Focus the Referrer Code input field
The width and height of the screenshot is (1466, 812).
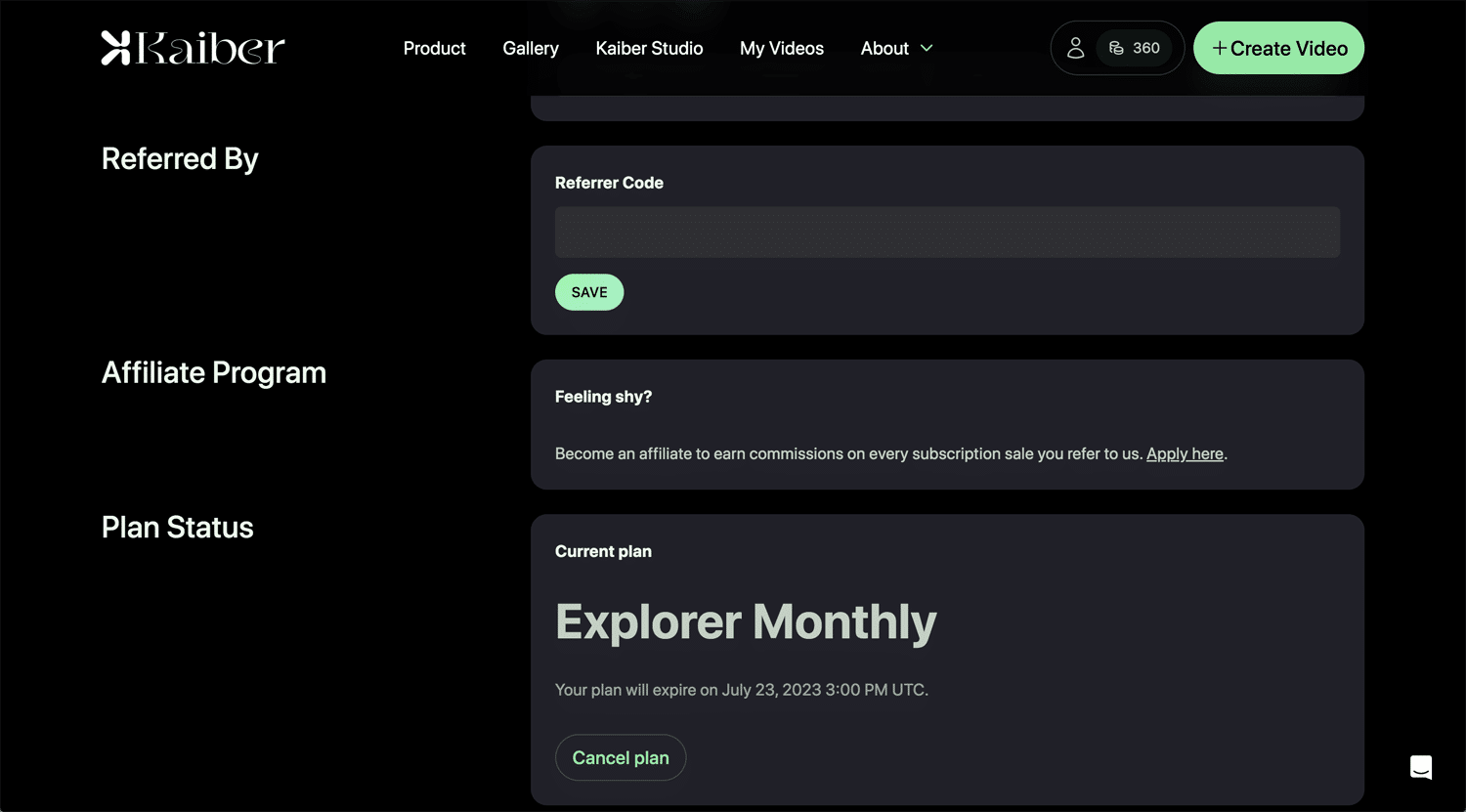coord(947,233)
